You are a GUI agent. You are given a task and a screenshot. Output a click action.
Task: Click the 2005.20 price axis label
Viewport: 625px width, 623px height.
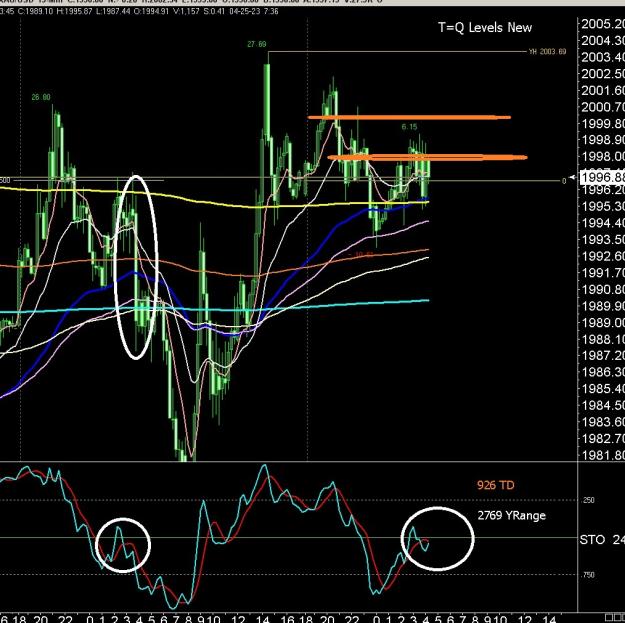pyautogui.click(x=603, y=24)
